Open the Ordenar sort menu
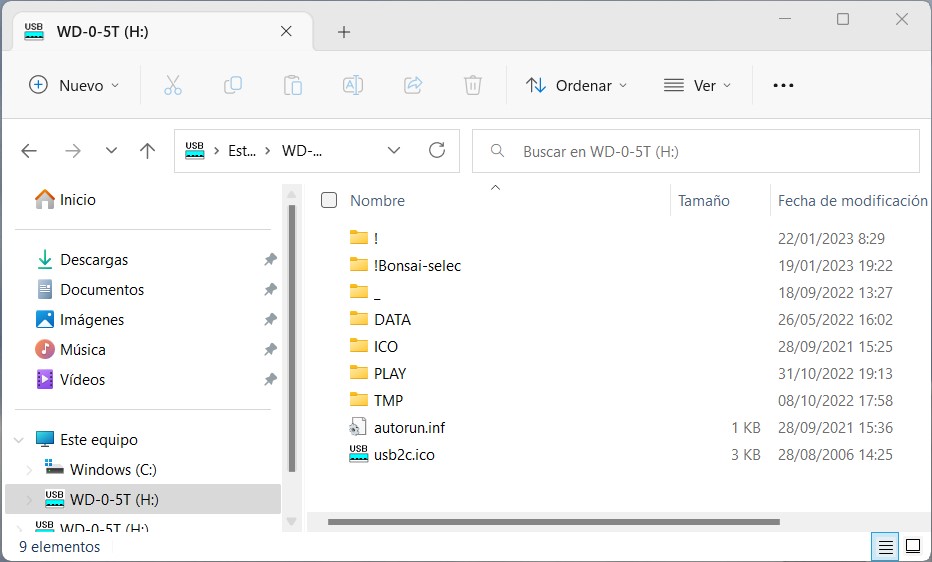The height and width of the screenshot is (562, 932). pos(577,86)
